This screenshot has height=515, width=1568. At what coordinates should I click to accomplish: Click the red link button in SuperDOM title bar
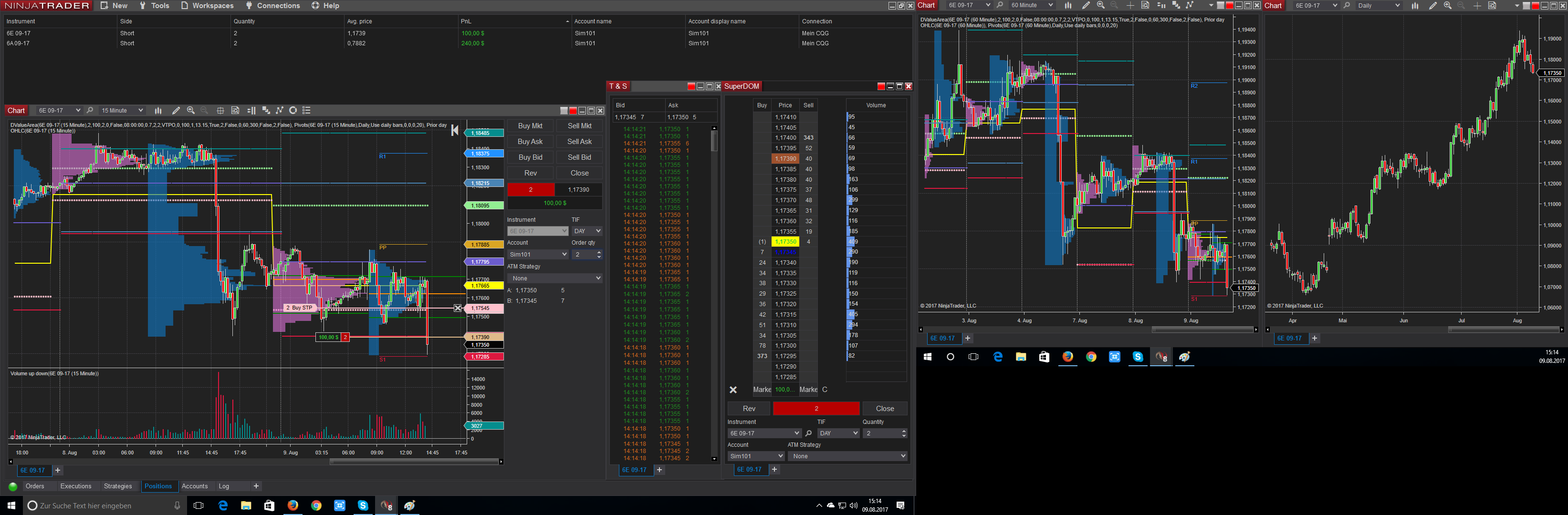tap(881, 86)
